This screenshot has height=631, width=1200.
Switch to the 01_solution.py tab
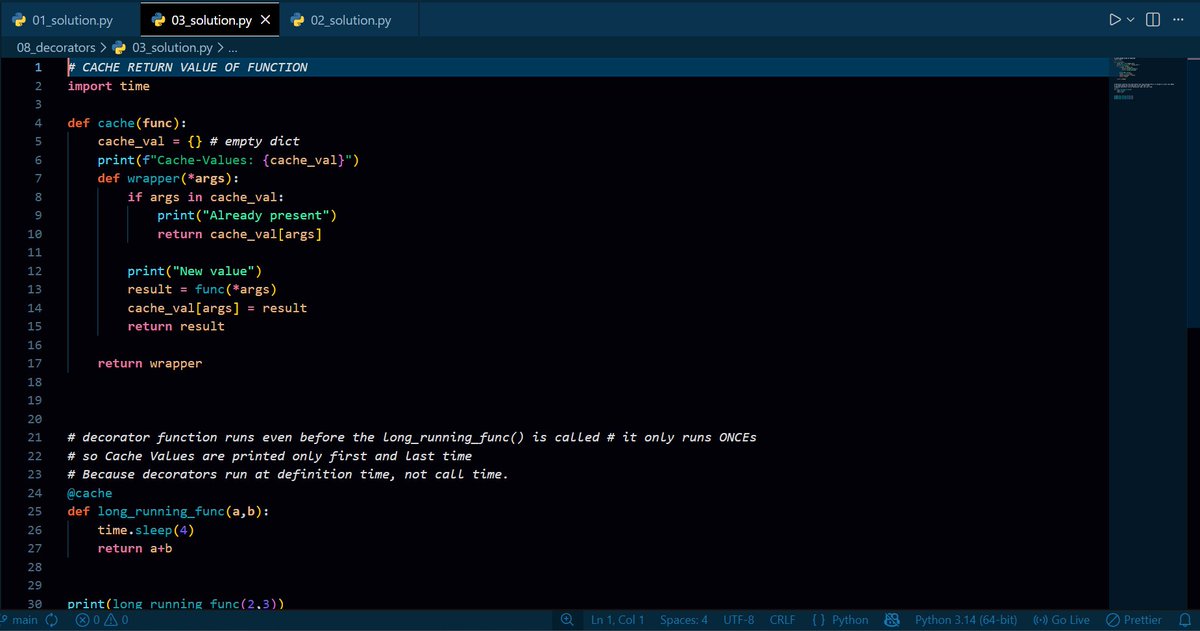(x=70, y=20)
